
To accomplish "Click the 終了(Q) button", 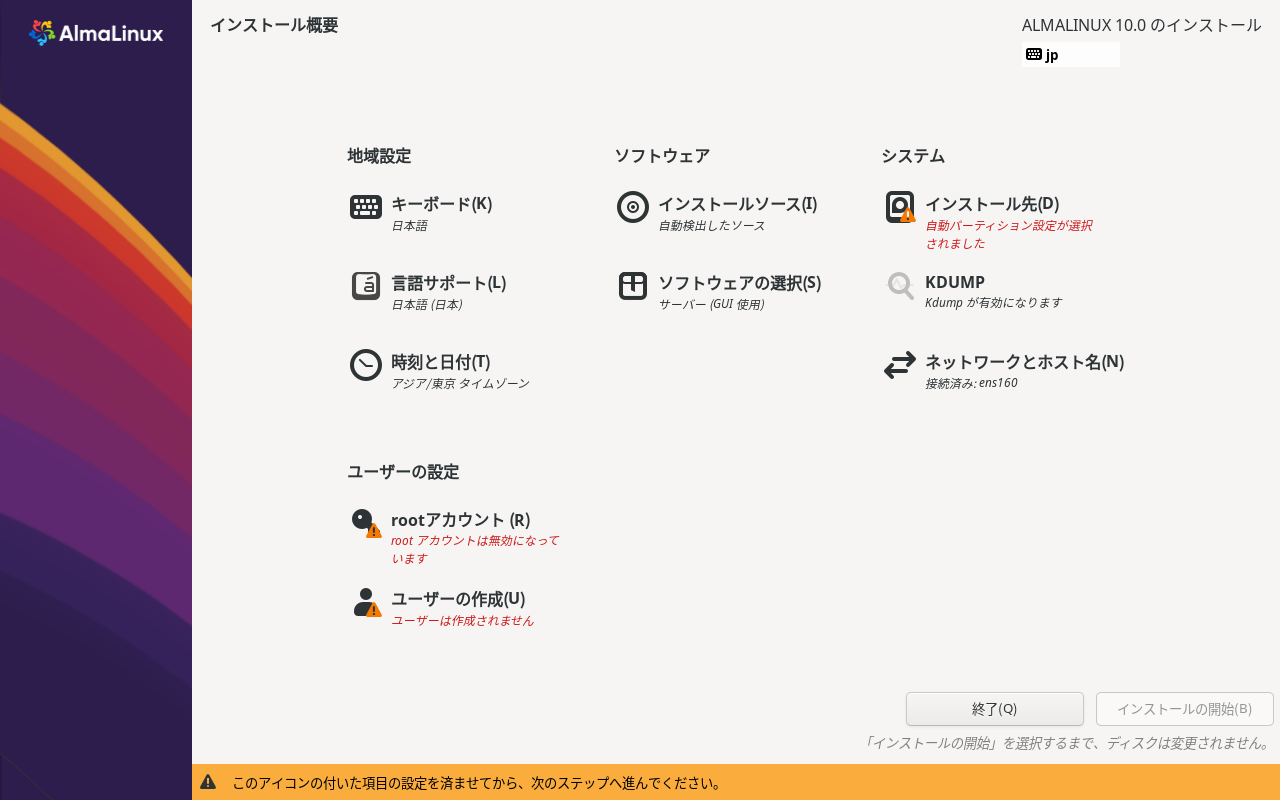I will (x=995, y=709).
